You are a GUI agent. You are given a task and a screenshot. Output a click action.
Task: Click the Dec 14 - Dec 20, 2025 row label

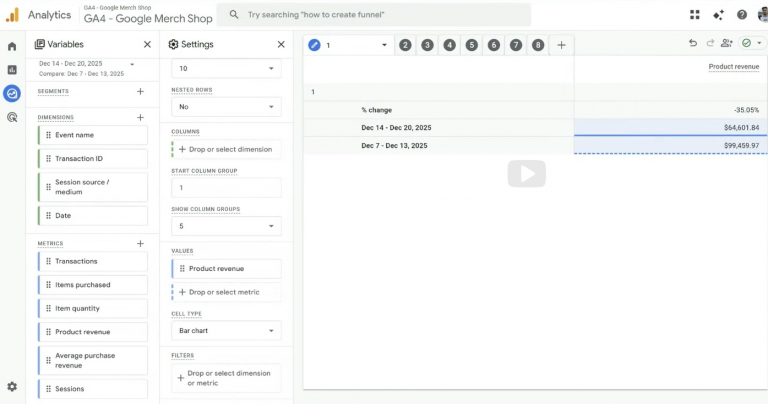coord(396,127)
